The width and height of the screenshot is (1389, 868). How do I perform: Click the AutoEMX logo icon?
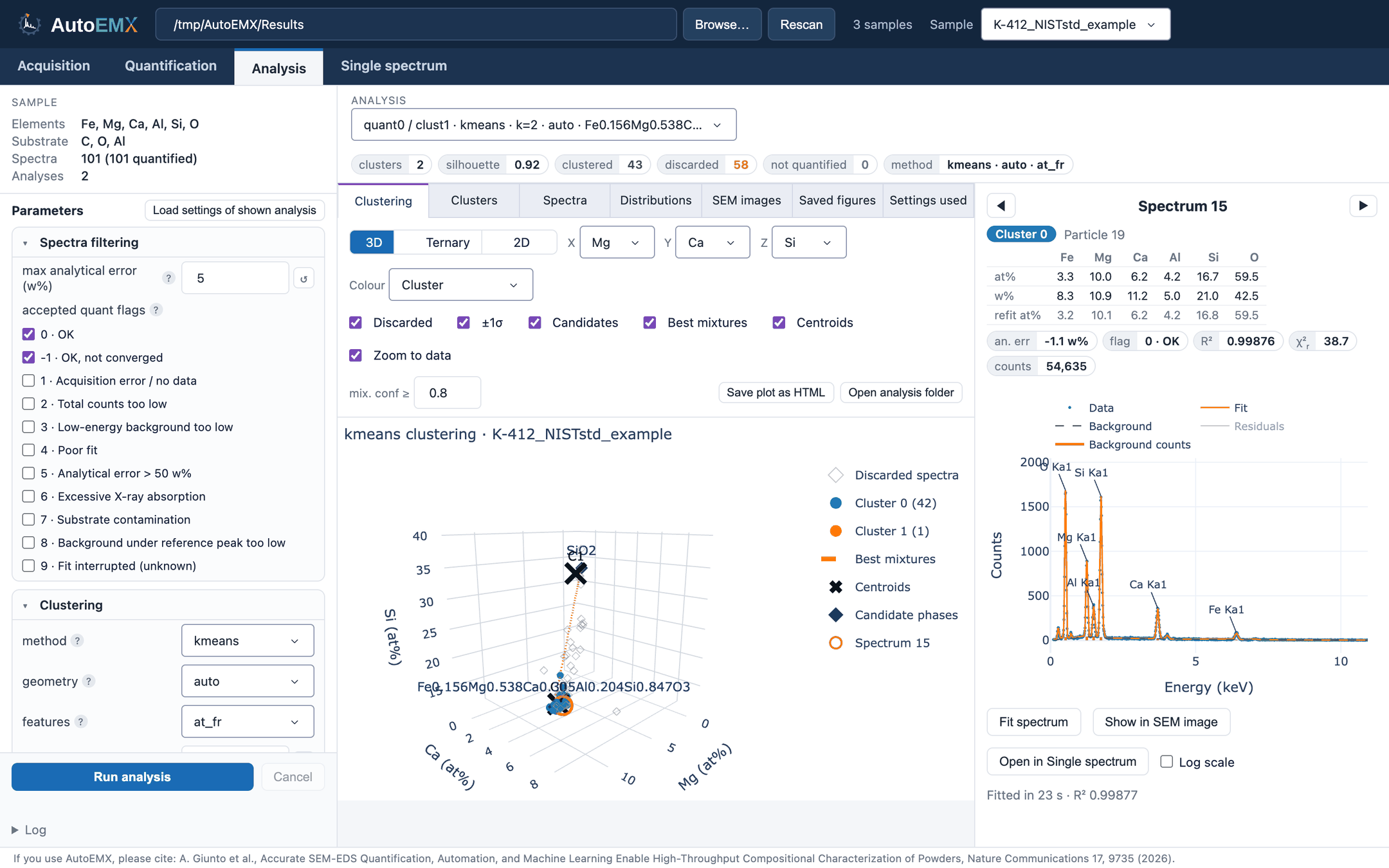point(30,24)
